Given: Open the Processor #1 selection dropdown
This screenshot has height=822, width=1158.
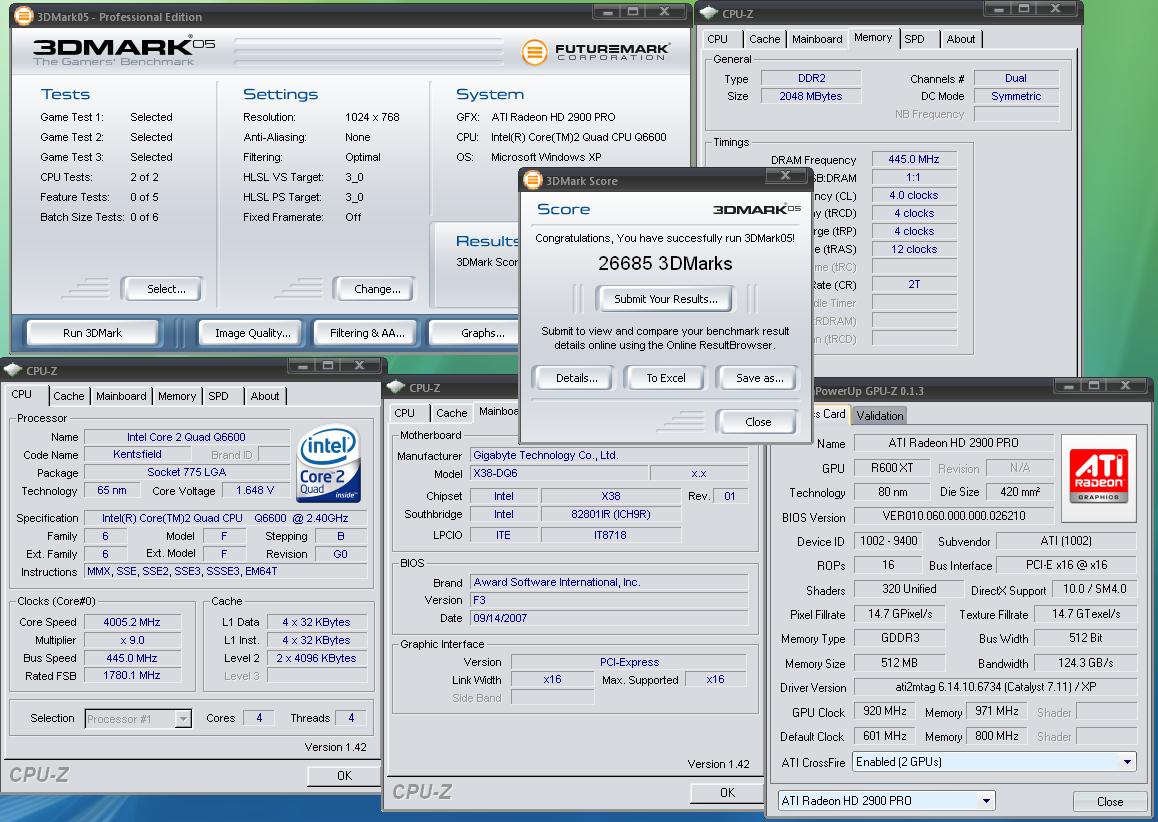Looking at the screenshot, I should coord(138,719).
